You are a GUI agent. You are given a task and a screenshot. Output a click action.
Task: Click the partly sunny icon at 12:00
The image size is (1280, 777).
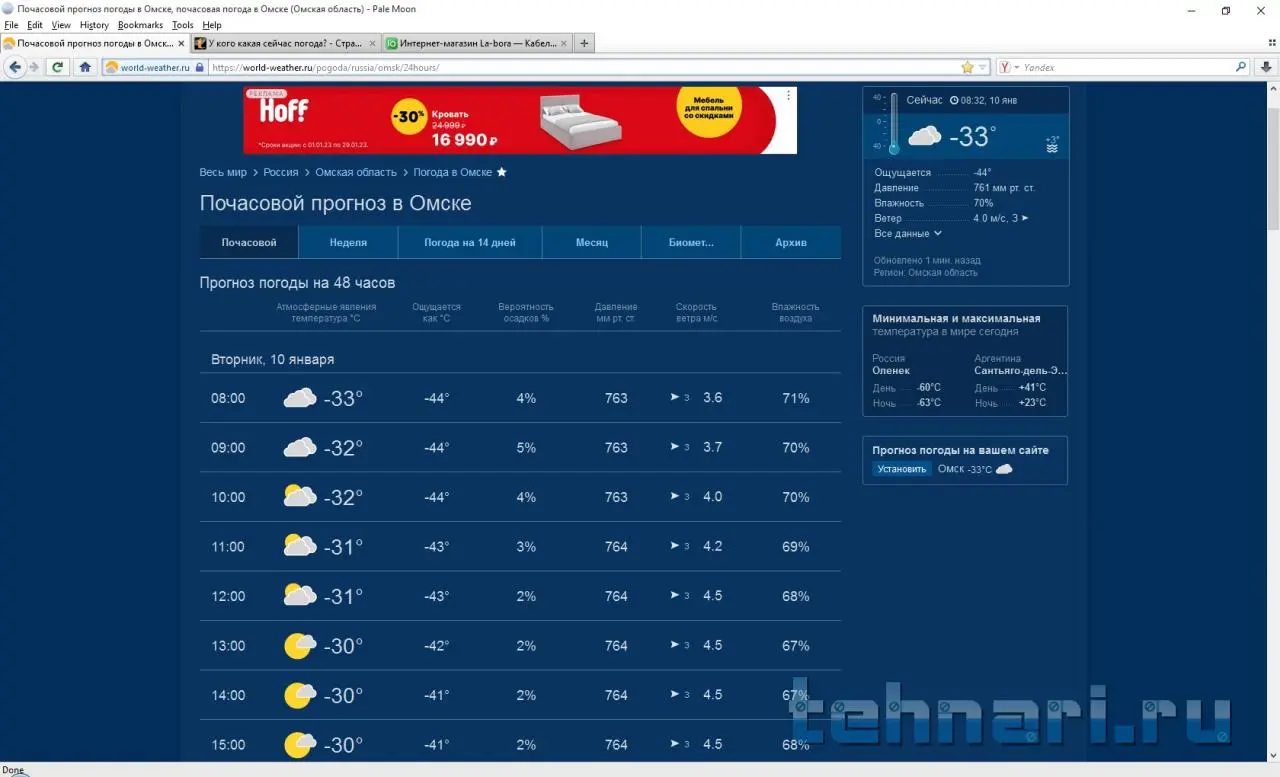pos(300,596)
